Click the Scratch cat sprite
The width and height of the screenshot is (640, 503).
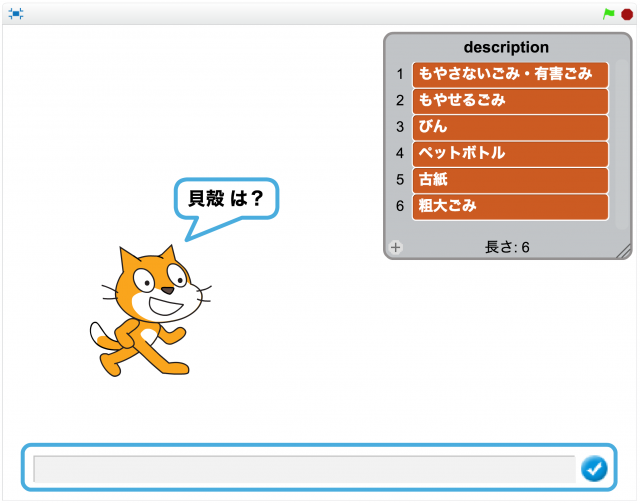pyautogui.click(x=149, y=311)
